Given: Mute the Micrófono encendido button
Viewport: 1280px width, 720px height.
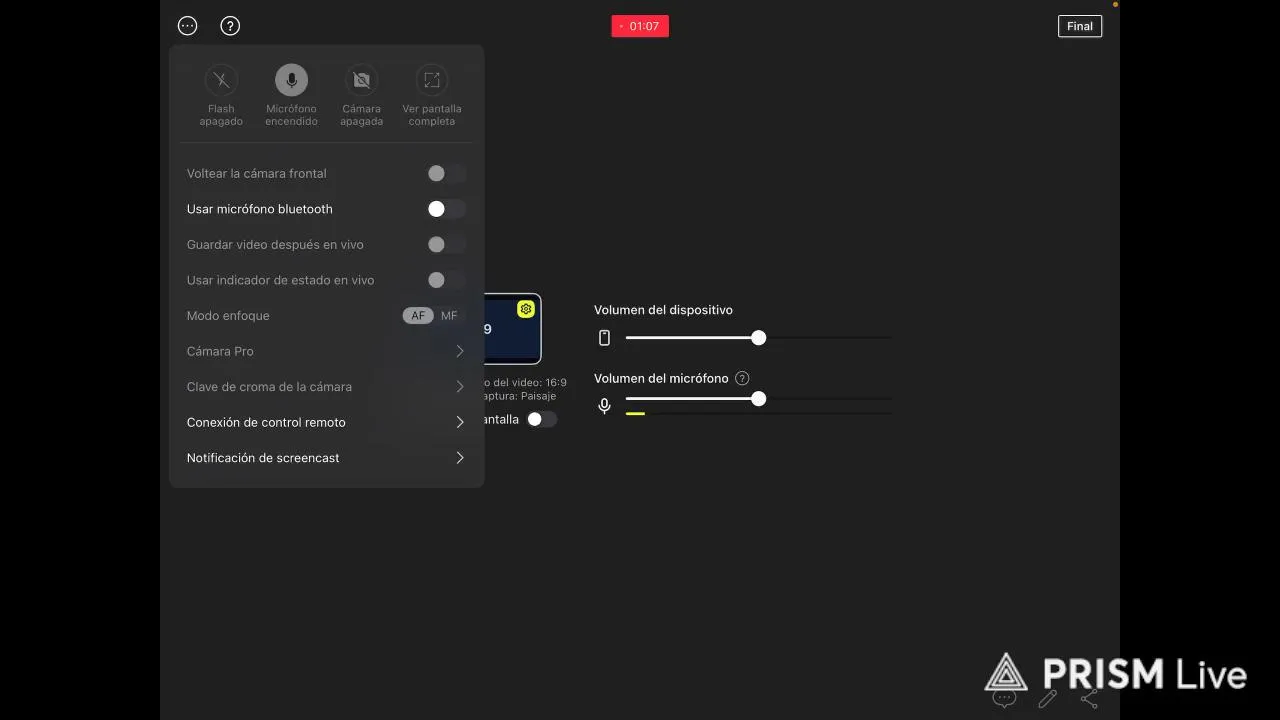Looking at the screenshot, I should 291,80.
